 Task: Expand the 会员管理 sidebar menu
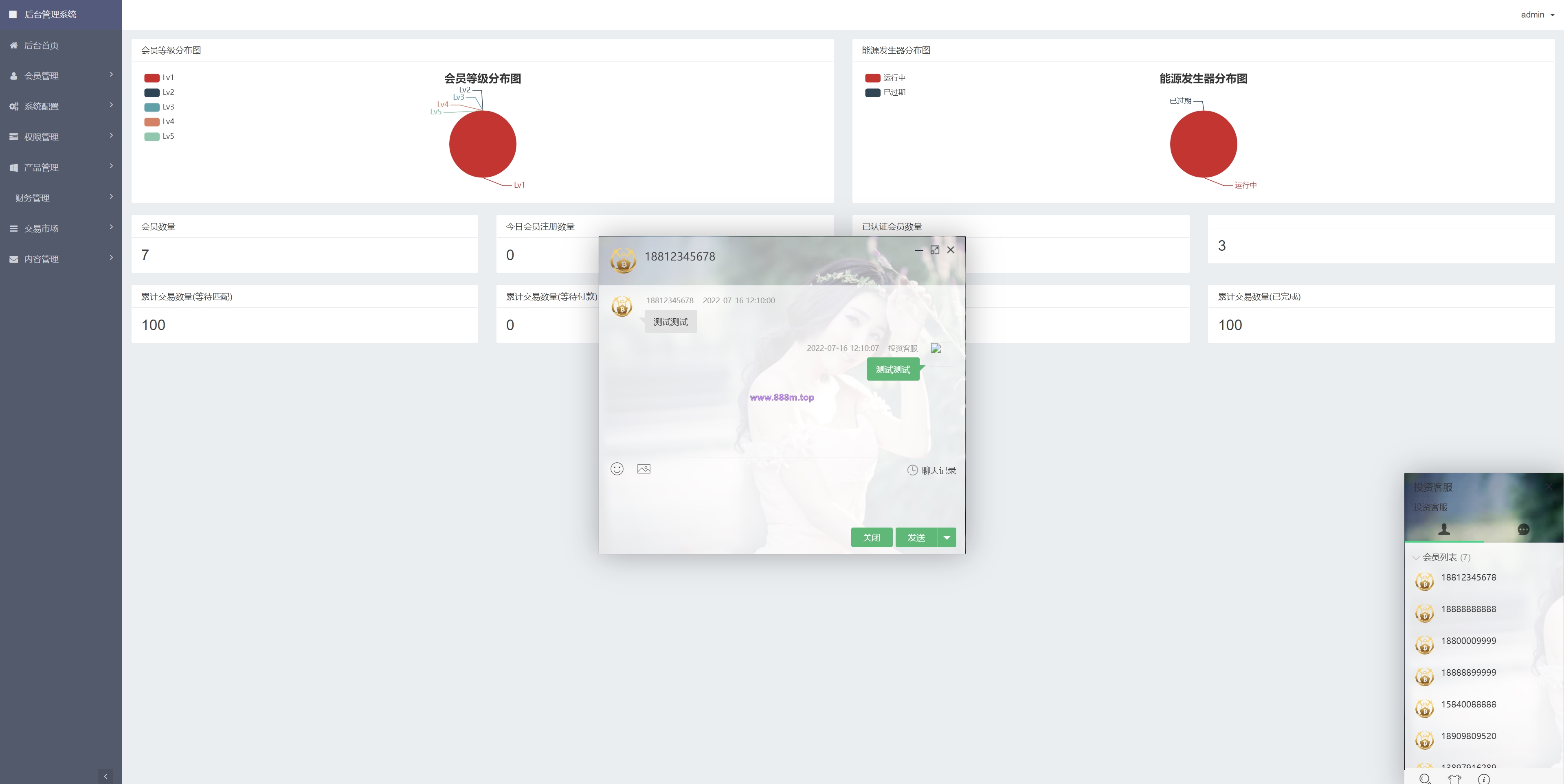coord(61,75)
